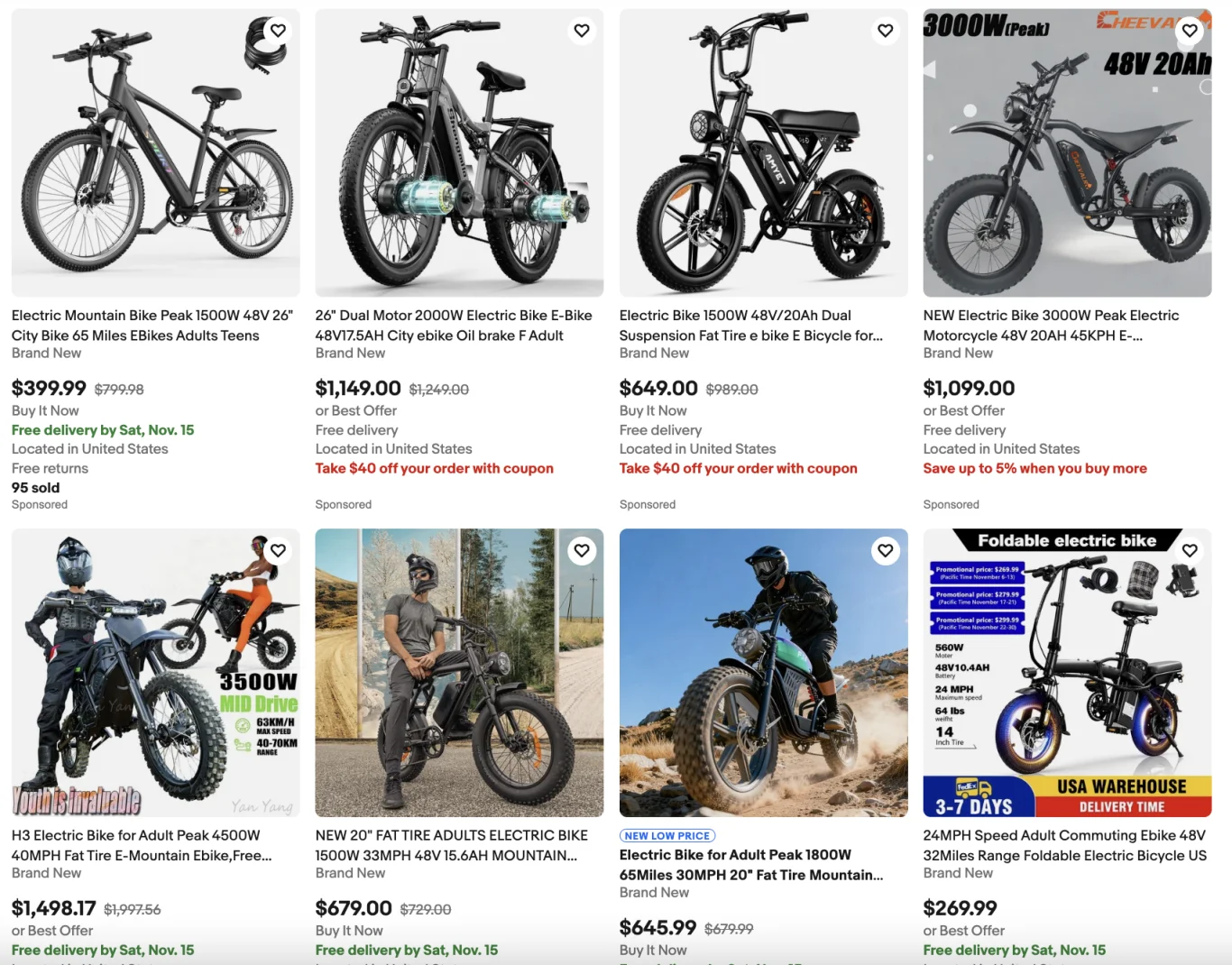Watchlist the 1500W 48V/20Ah Fat Tire bike

pos(886,31)
